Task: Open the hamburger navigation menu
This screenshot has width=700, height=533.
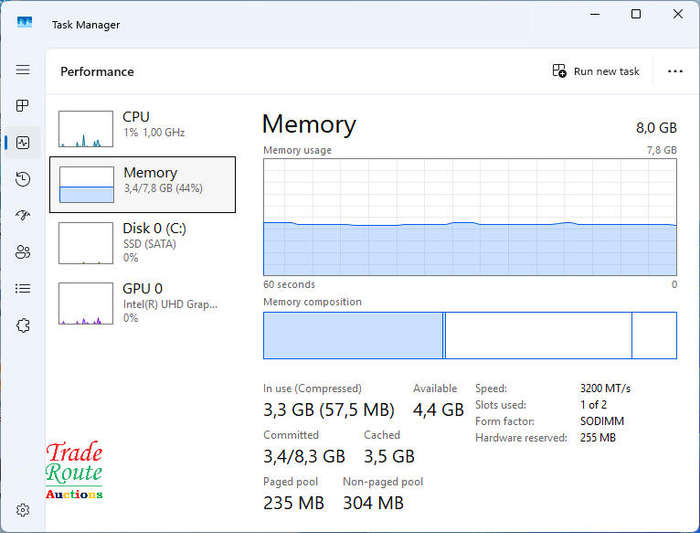Action: pos(23,70)
